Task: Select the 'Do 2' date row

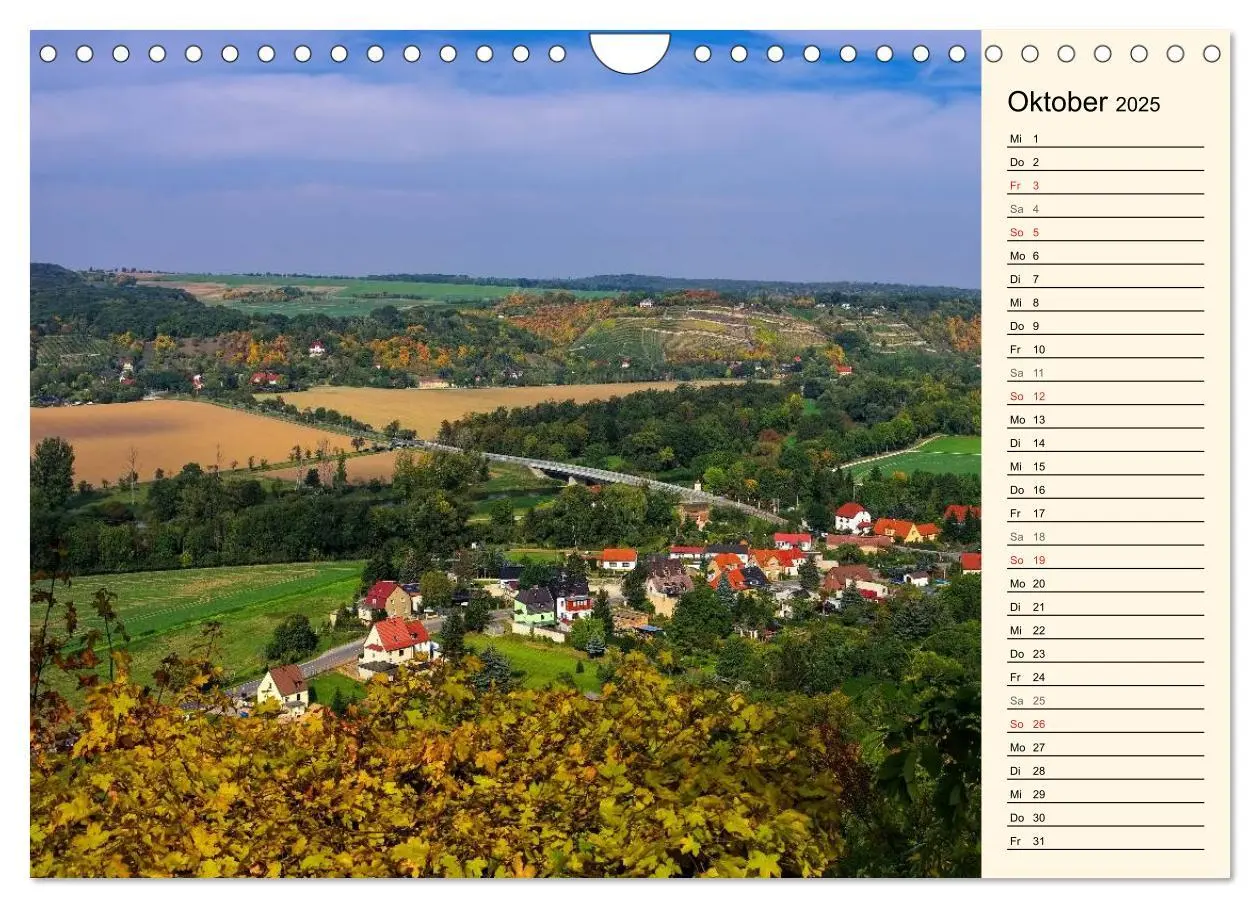Action: [1105, 161]
